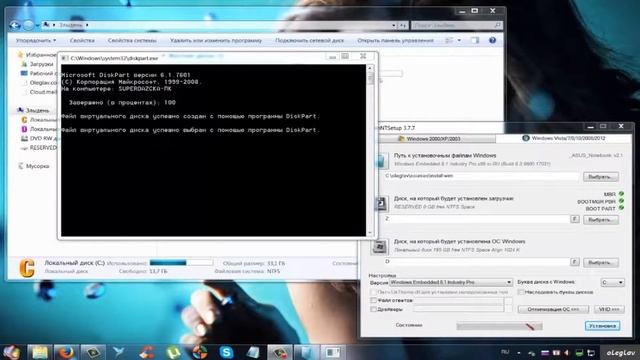Open the VHD >>> menu
640x360 pixels.
609,309
